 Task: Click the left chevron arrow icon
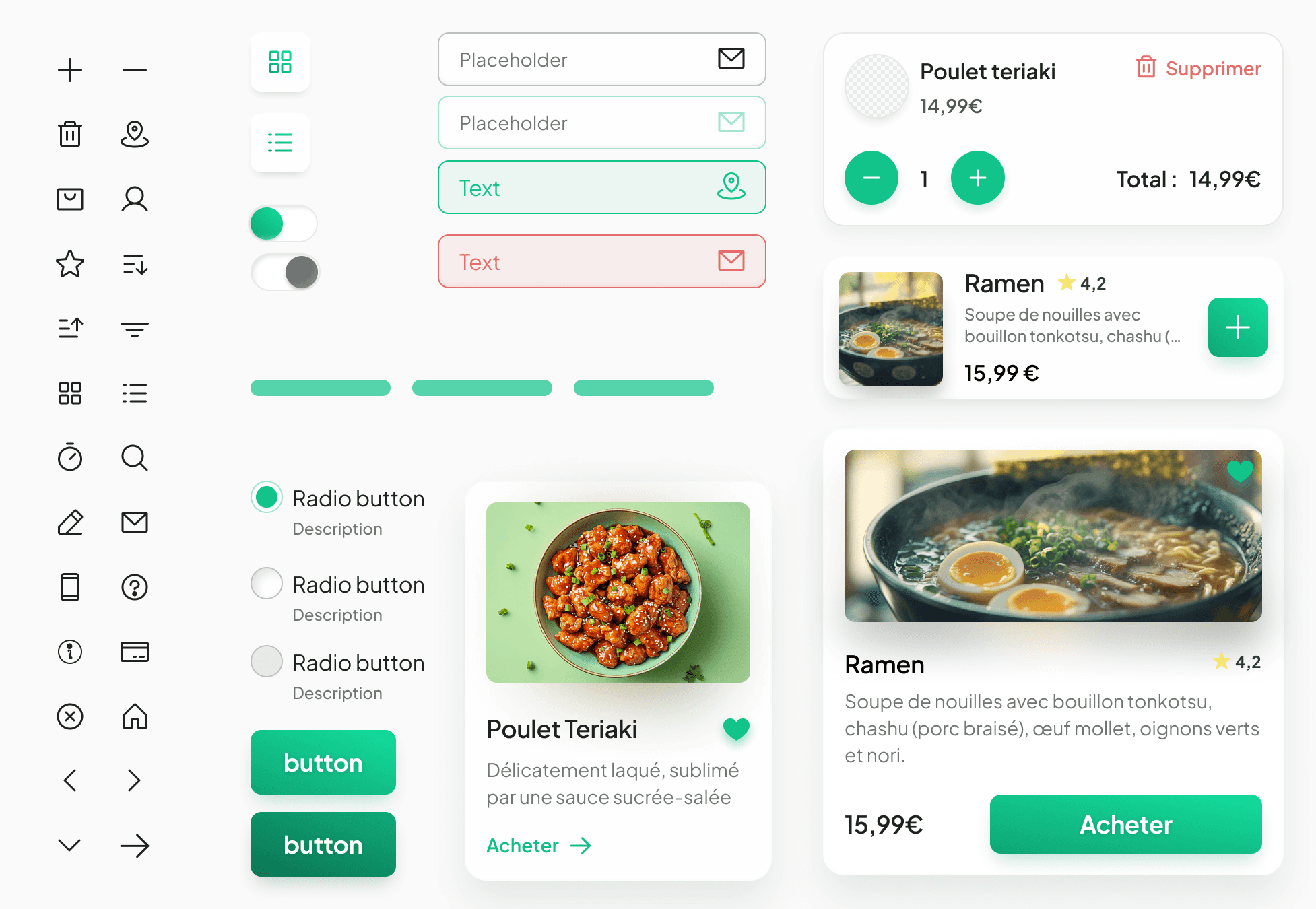tap(70, 780)
